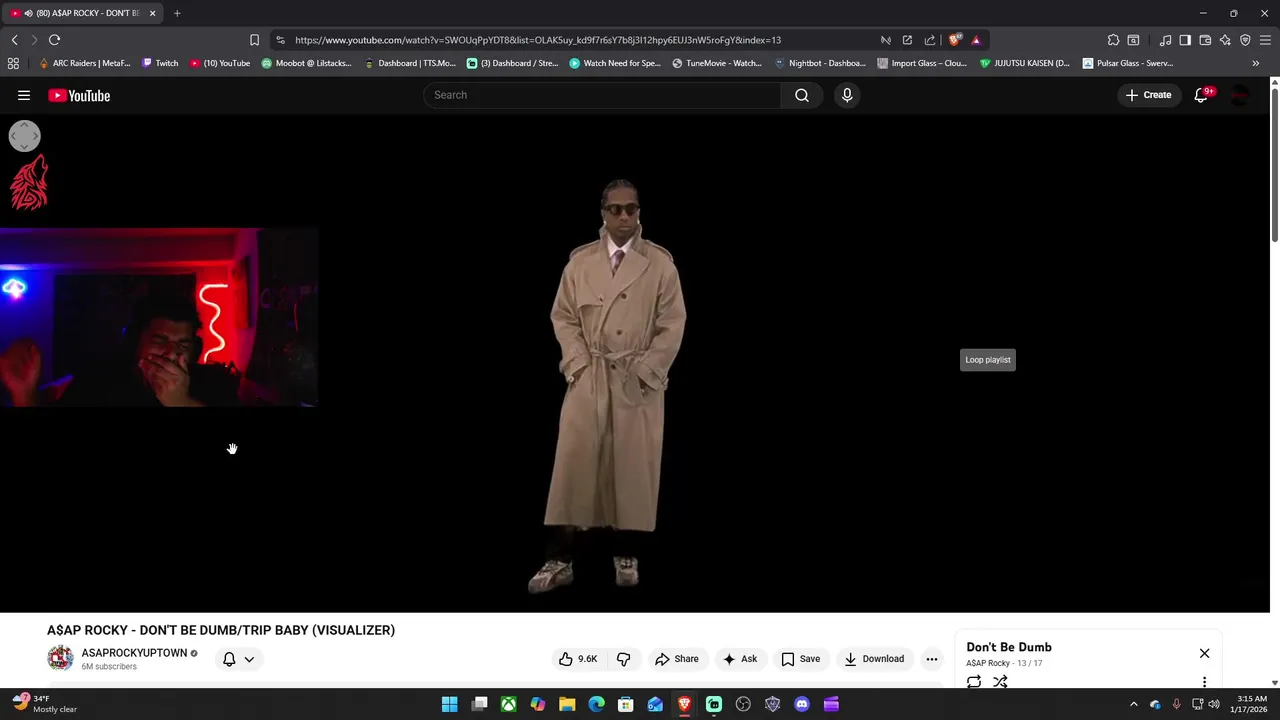Open the more actions ellipsis below the video

tap(932, 659)
